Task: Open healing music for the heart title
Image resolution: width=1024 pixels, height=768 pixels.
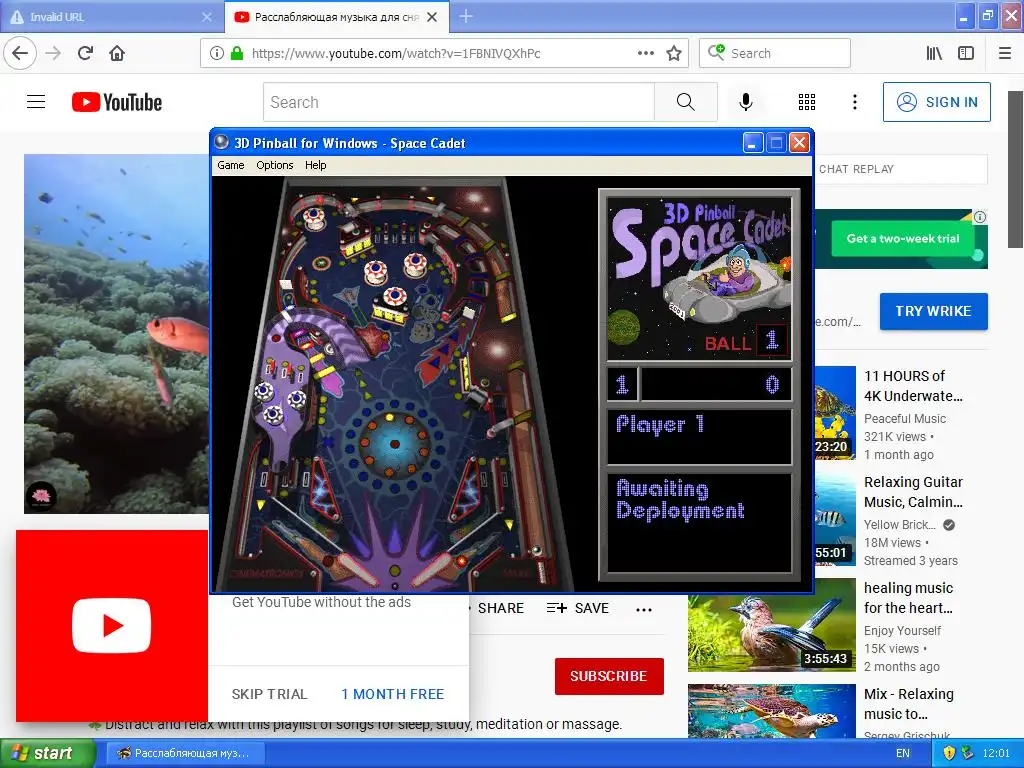Action: [908, 598]
